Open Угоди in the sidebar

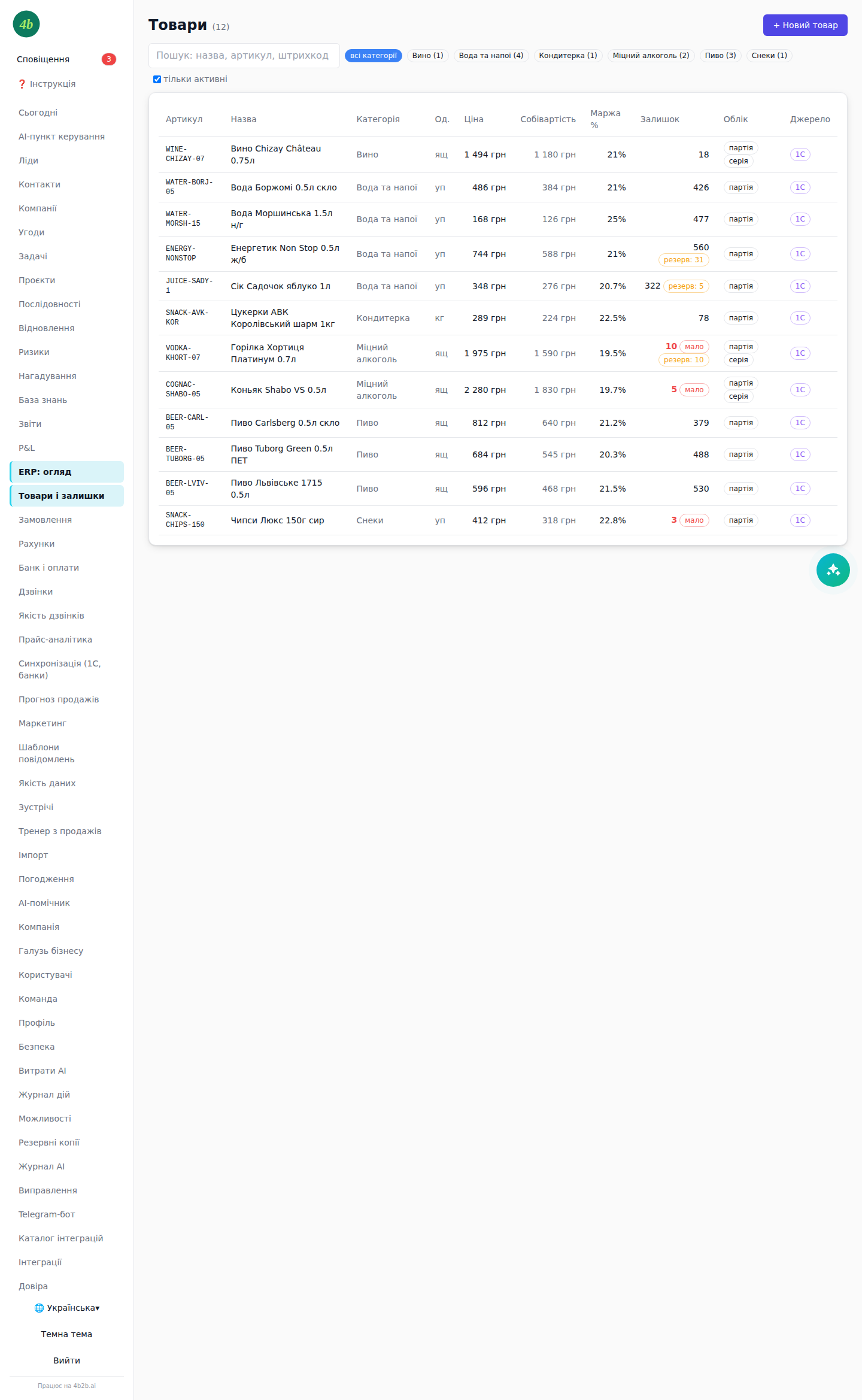tap(66, 232)
